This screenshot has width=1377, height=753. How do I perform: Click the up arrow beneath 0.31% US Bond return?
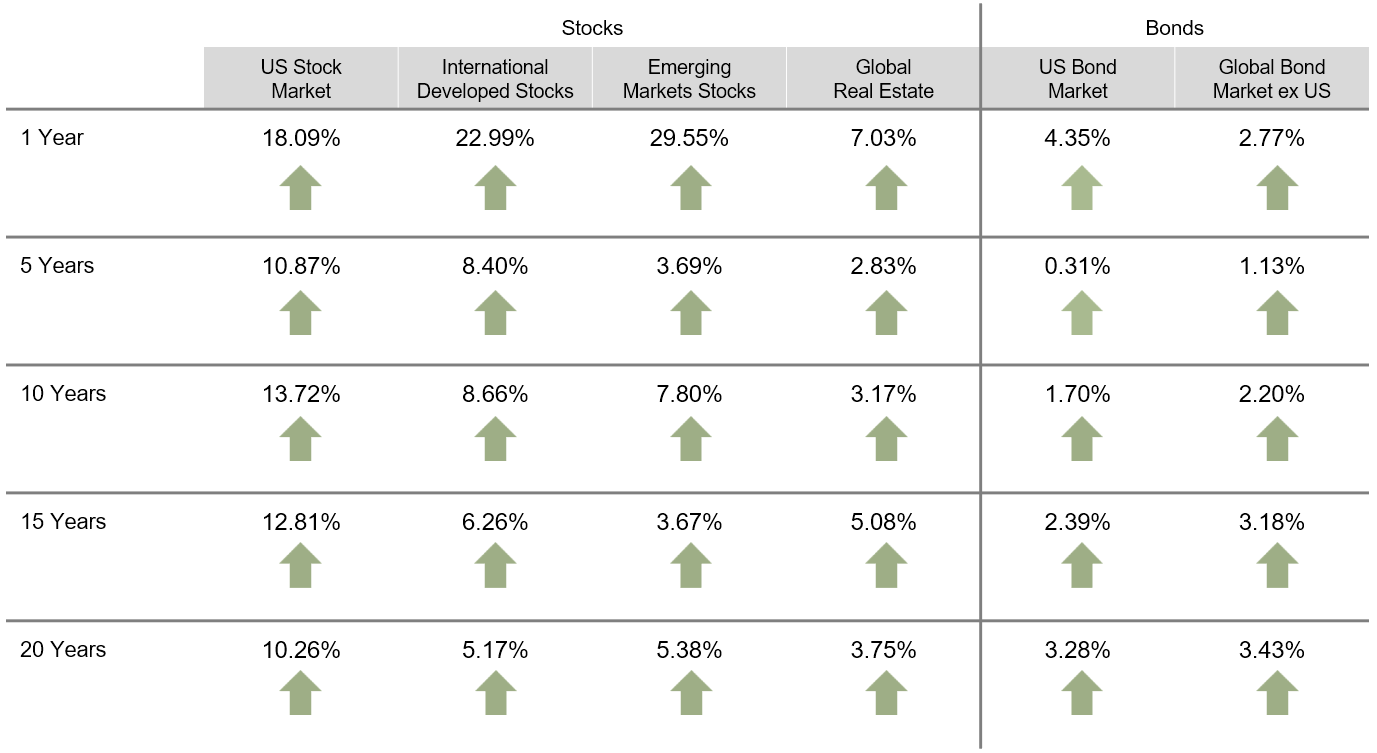point(1081,314)
